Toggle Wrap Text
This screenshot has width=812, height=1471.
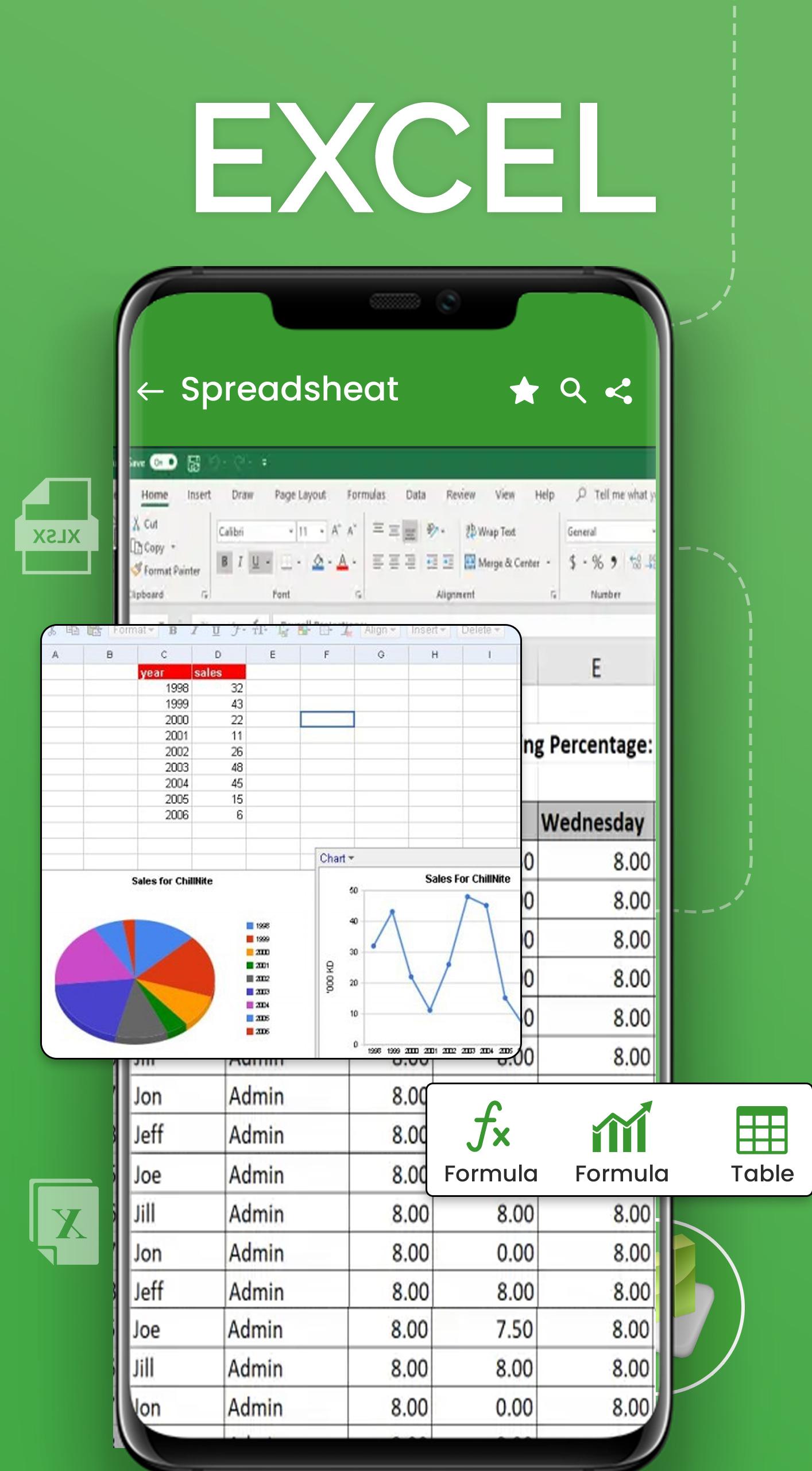490,531
